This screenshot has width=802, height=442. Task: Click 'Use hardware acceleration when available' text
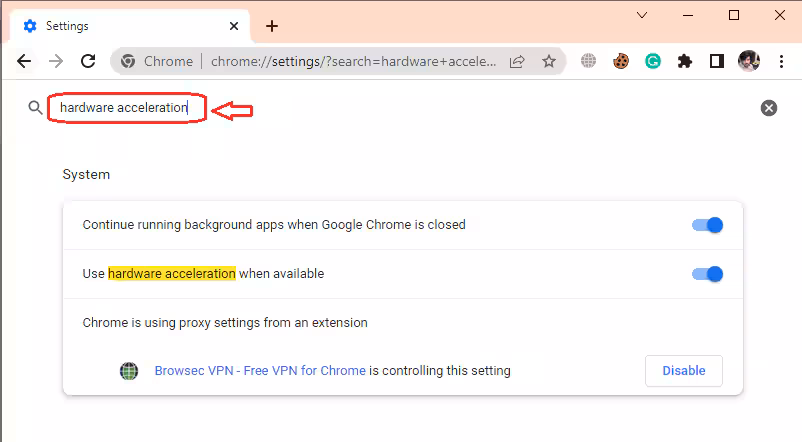203,274
